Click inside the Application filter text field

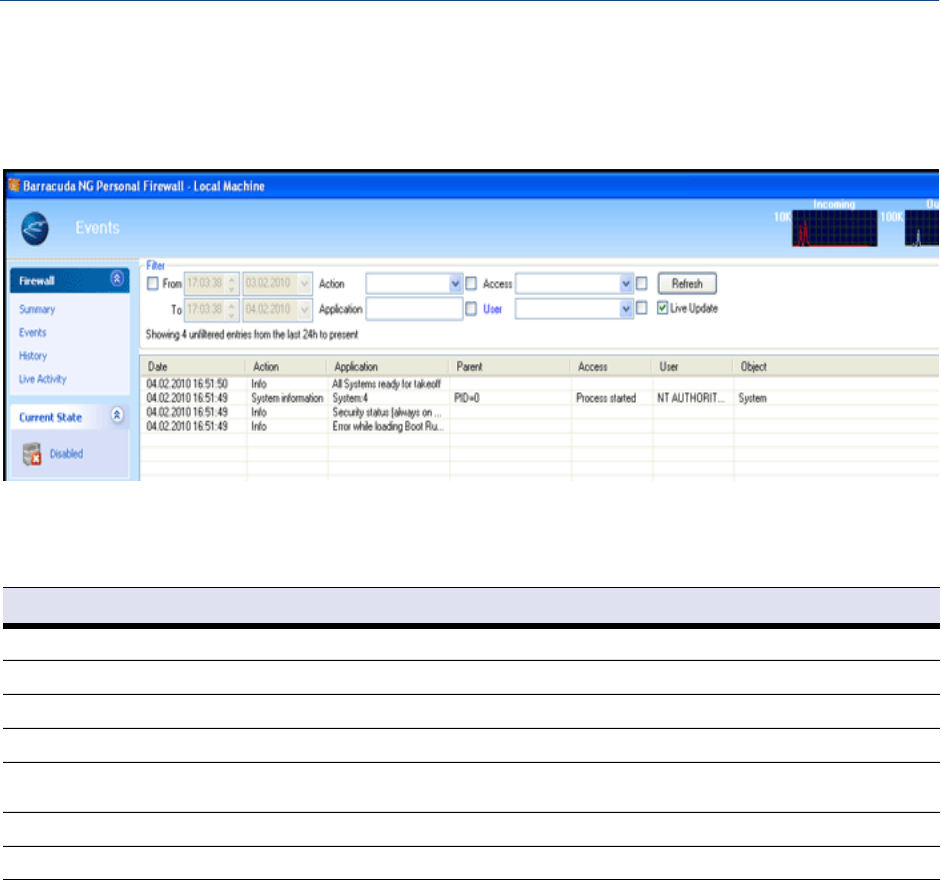414,309
